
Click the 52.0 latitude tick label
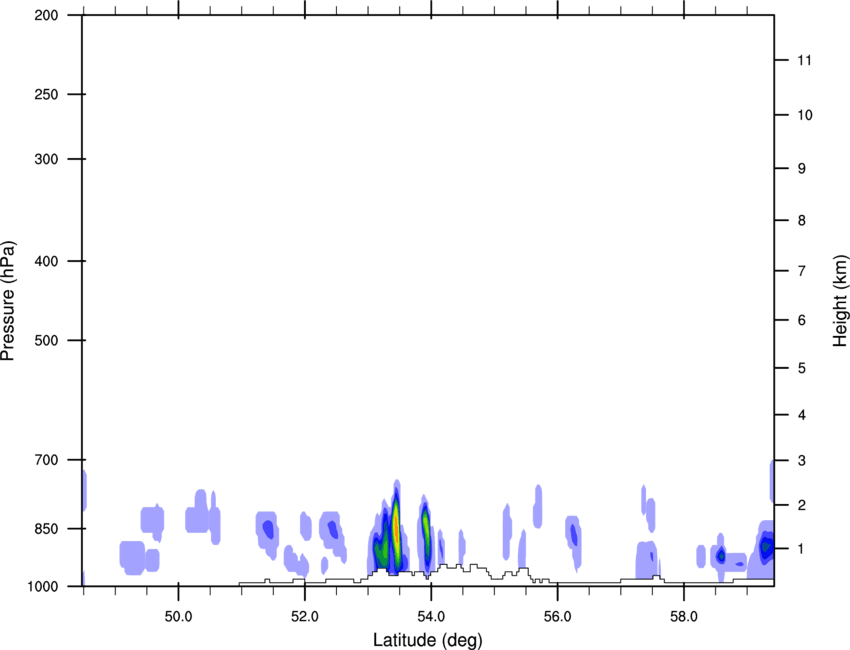pyautogui.click(x=305, y=617)
